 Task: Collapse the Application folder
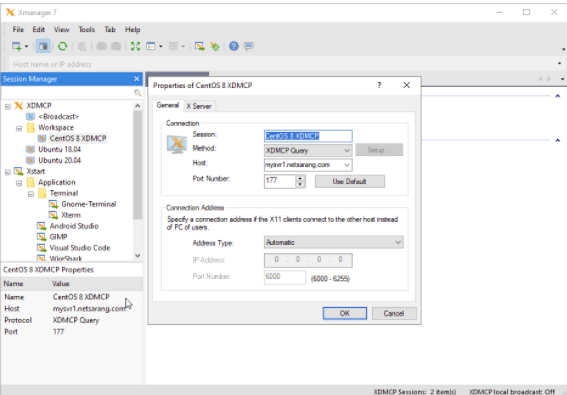tap(19, 183)
